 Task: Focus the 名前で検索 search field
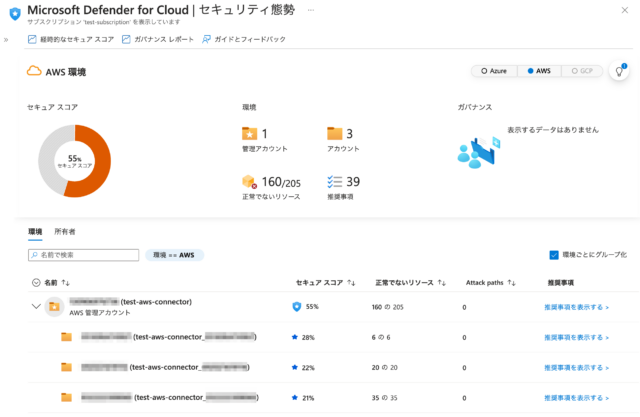click(x=84, y=255)
